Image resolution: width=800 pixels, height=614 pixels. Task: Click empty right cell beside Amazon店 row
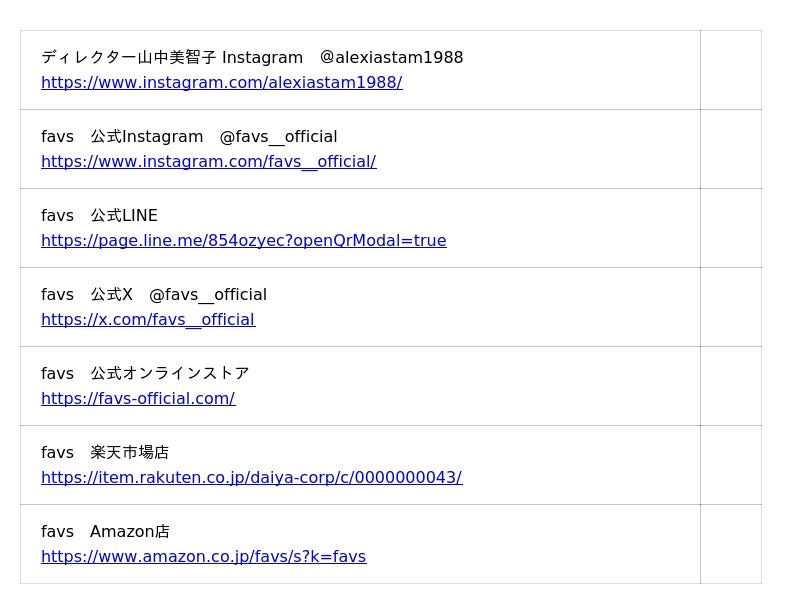[731, 544]
